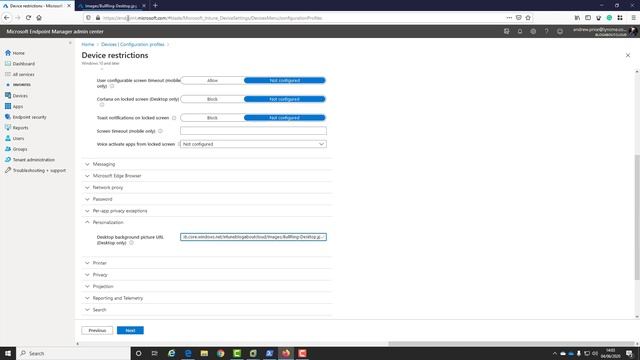This screenshot has height=360, width=640.
Task: Open the directory and subscription filter icon
Action: coord(507,31)
